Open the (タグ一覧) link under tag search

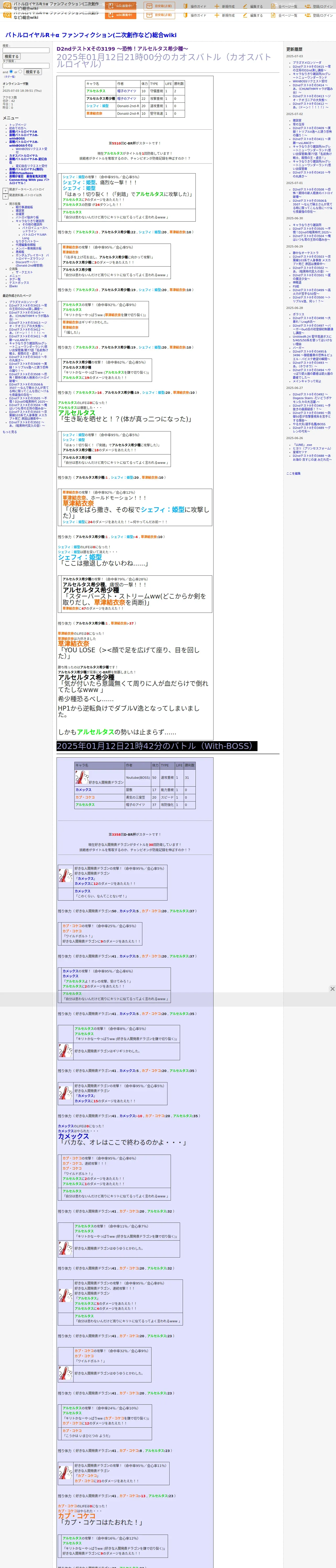click(10, 77)
